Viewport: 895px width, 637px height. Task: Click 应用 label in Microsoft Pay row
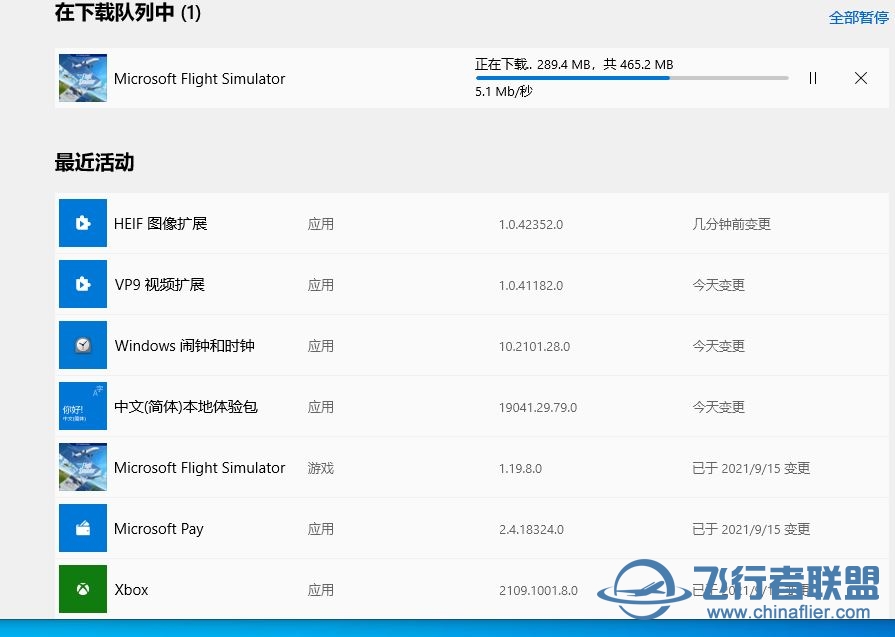tap(320, 530)
